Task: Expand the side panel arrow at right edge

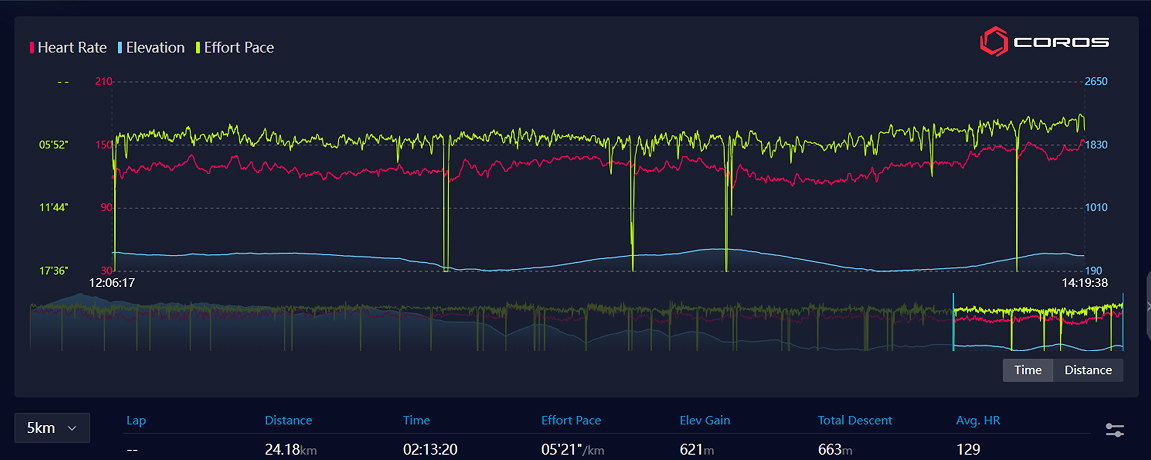Action: [x=1147, y=307]
